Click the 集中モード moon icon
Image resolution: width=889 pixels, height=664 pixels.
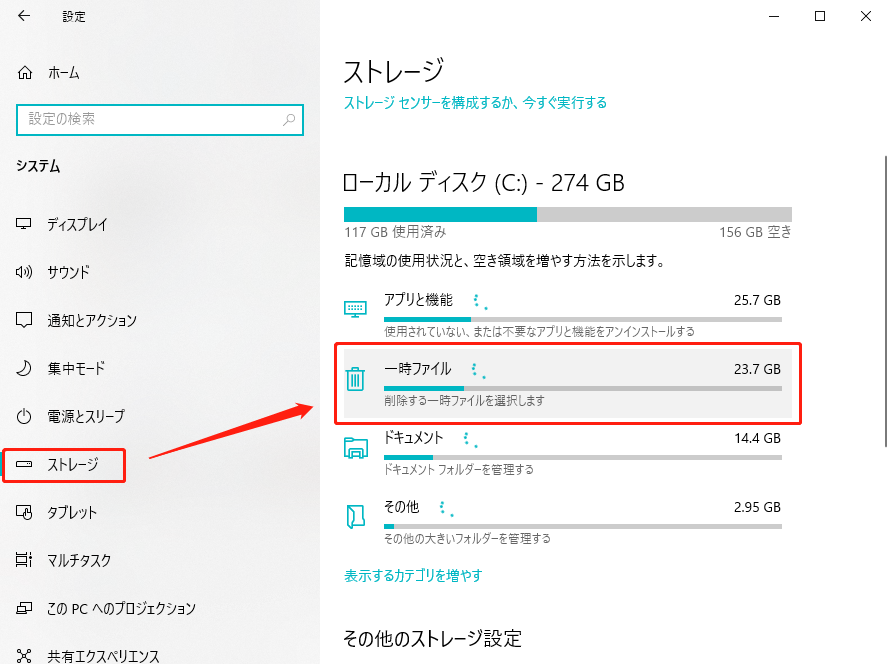pyautogui.click(x=24, y=368)
